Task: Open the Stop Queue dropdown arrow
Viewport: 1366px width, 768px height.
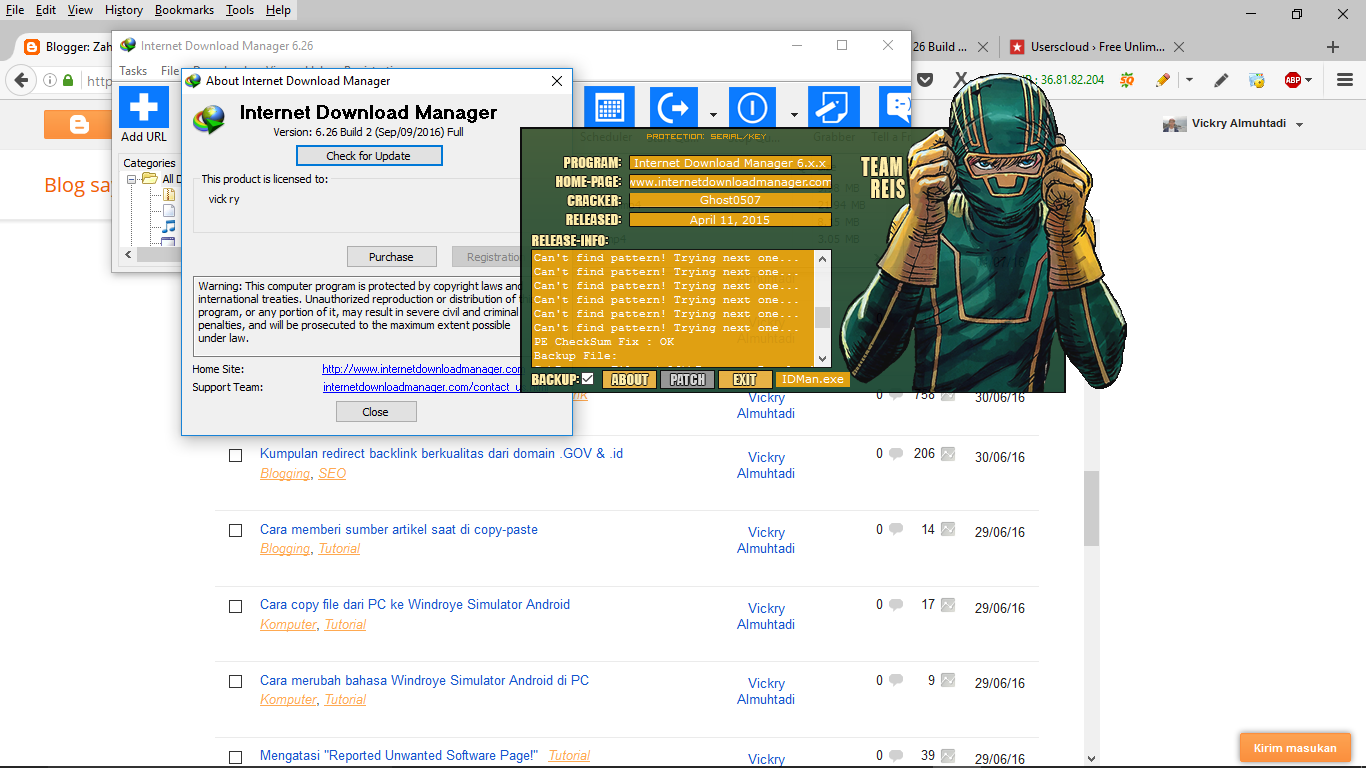Action: point(794,113)
